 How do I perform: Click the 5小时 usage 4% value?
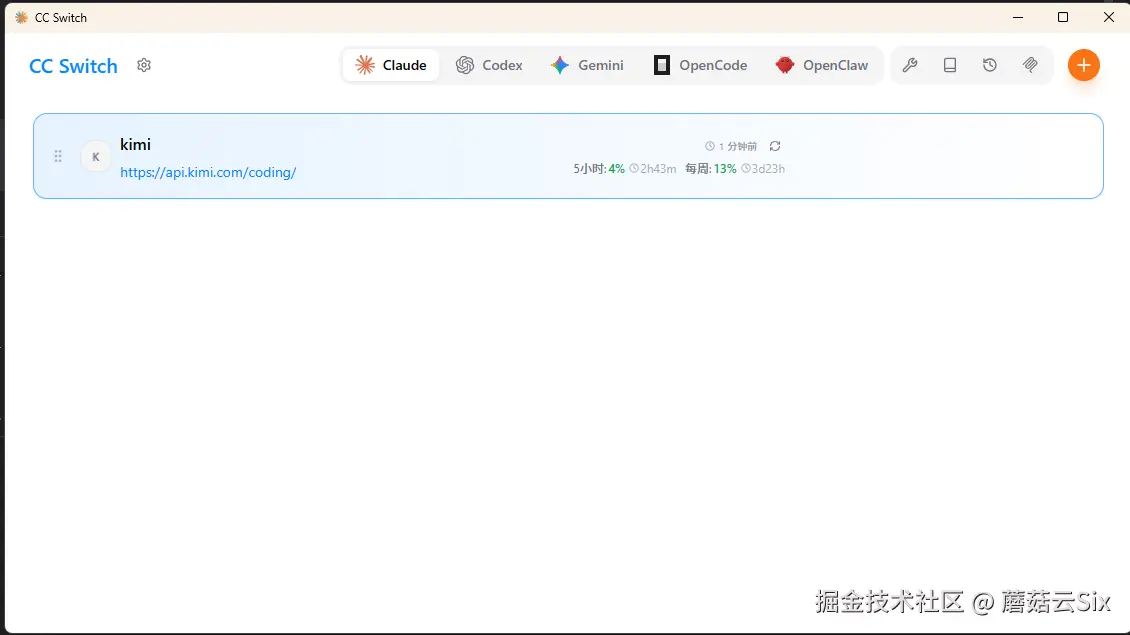tap(616, 169)
